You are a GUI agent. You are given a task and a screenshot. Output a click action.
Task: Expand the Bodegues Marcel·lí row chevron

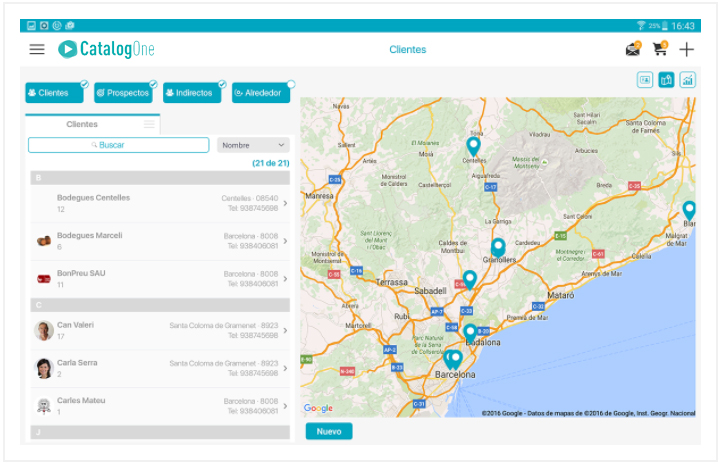[285, 241]
